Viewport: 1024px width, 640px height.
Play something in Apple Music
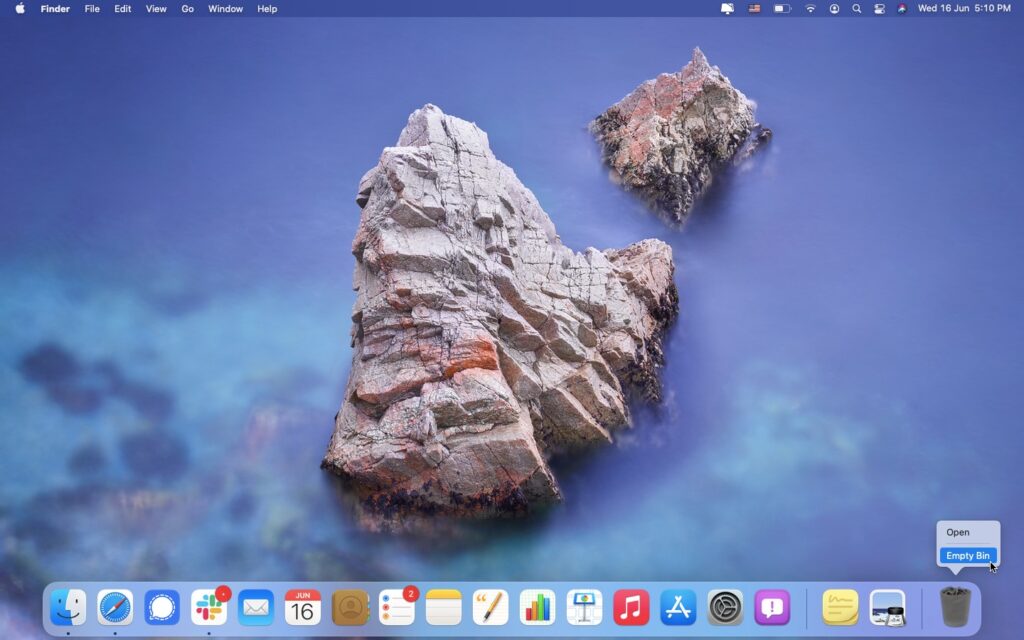coord(630,605)
